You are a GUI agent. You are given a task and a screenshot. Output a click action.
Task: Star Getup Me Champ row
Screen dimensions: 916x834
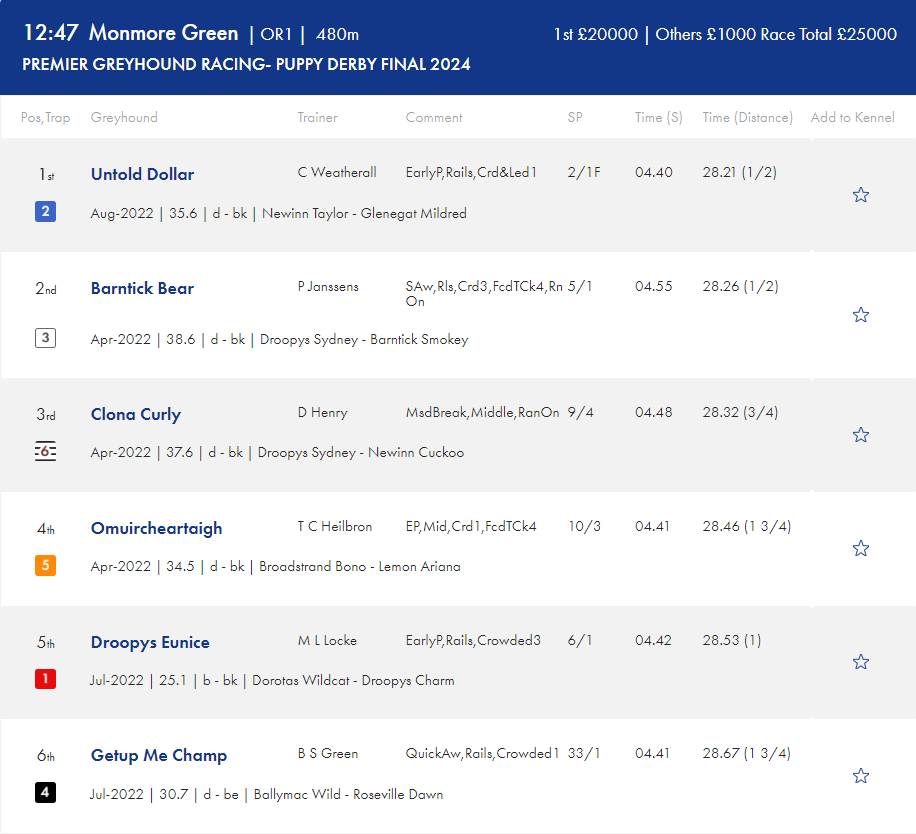click(x=861, y=776)
